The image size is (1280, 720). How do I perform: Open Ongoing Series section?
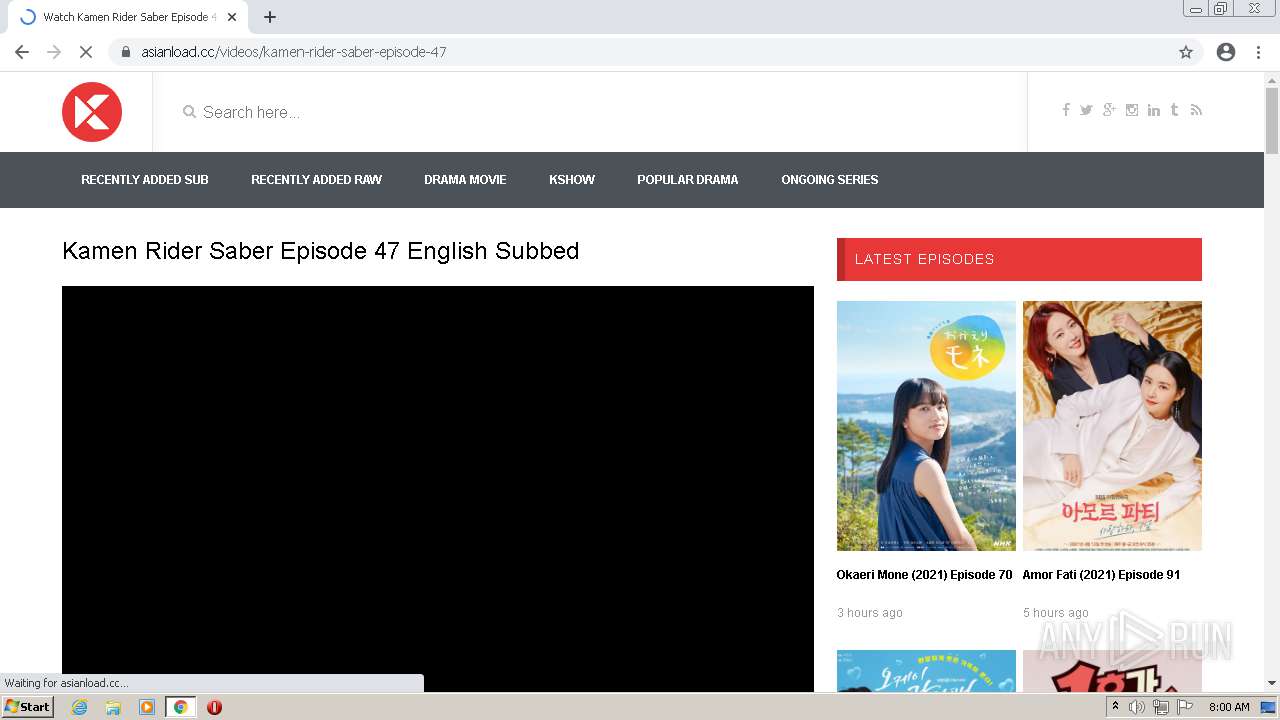coord(830,180)
